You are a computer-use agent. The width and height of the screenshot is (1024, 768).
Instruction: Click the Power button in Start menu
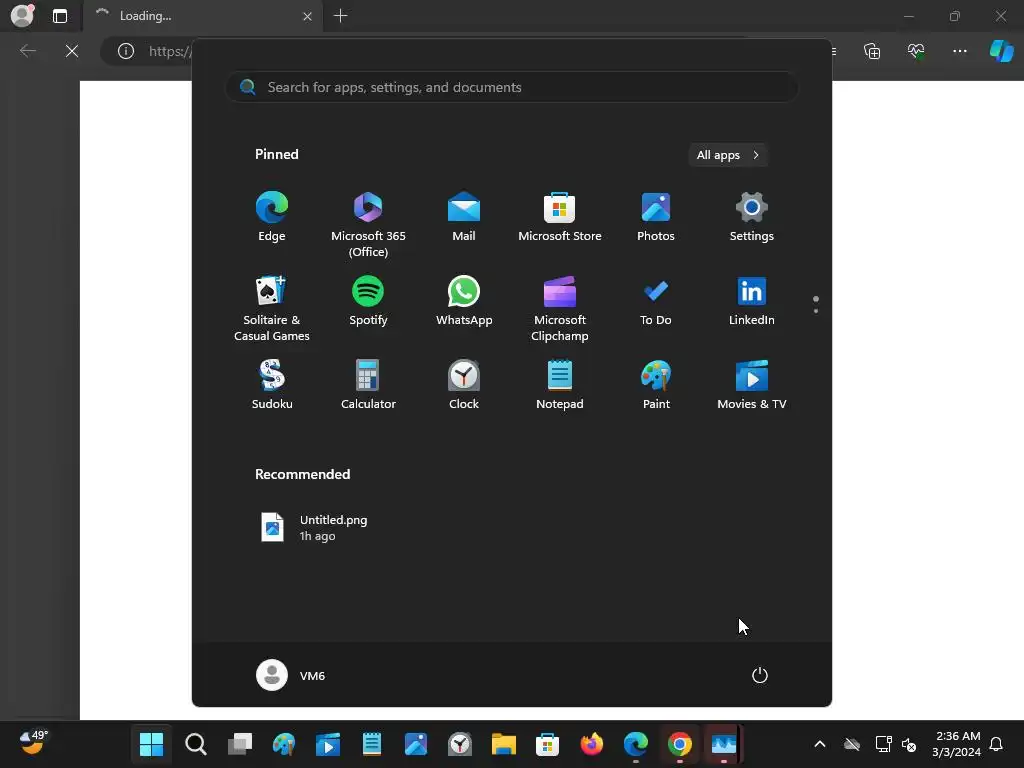coord(760,675)
